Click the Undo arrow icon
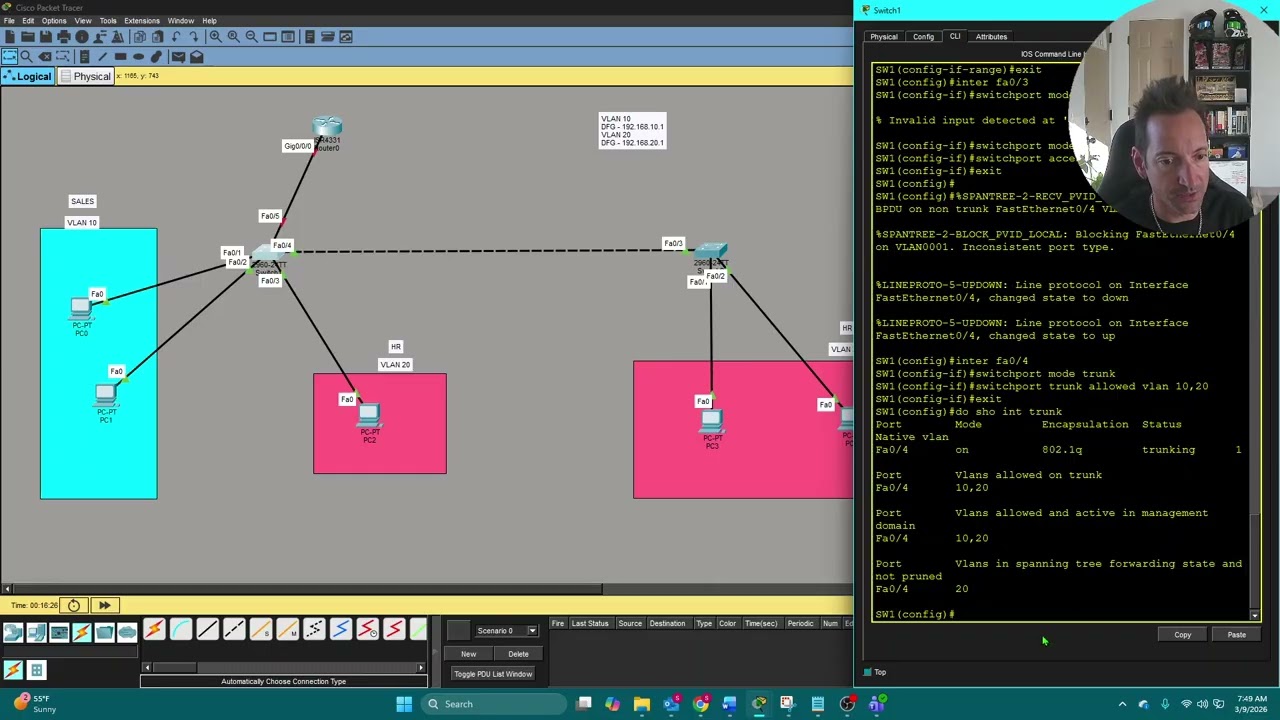1280x720 pixels. 176,37
